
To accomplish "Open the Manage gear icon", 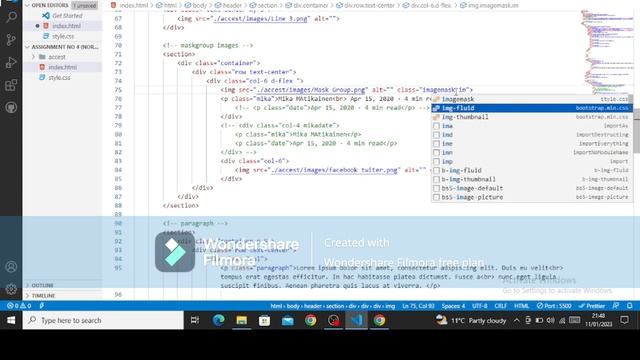I will click(11, 289).
